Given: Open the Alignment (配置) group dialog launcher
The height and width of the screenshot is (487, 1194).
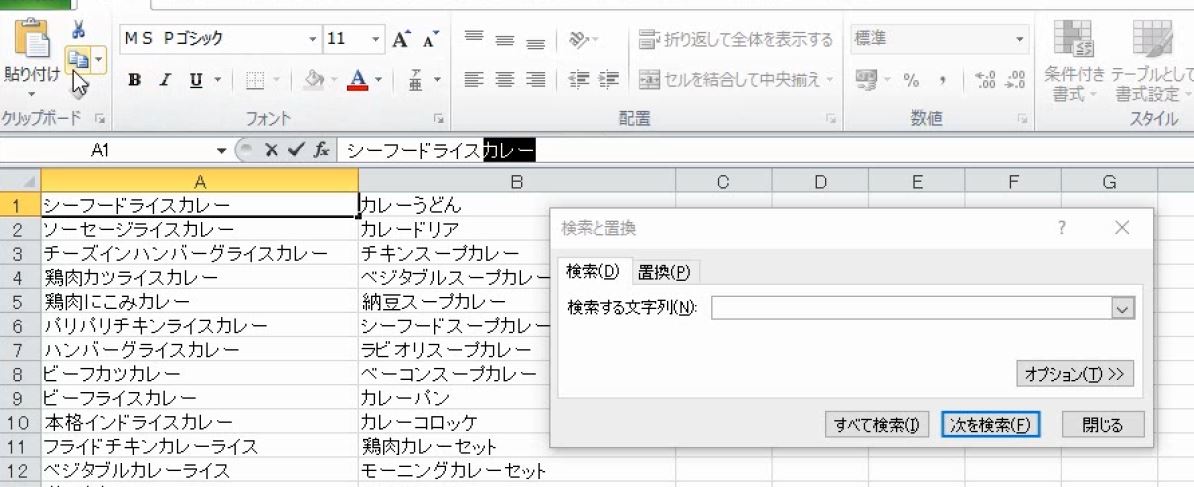Looking at the screenshot, I should [x=832, y=119].
